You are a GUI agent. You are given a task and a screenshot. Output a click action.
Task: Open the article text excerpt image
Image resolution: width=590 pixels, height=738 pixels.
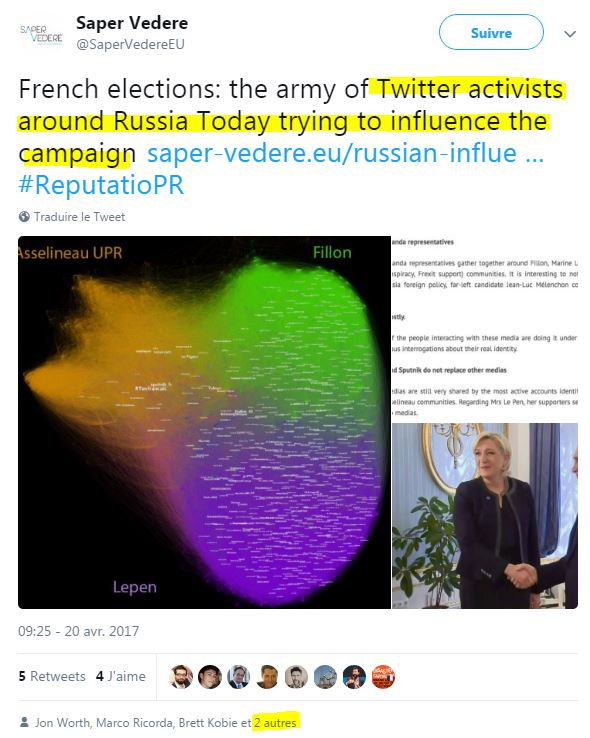coord(485,329)
